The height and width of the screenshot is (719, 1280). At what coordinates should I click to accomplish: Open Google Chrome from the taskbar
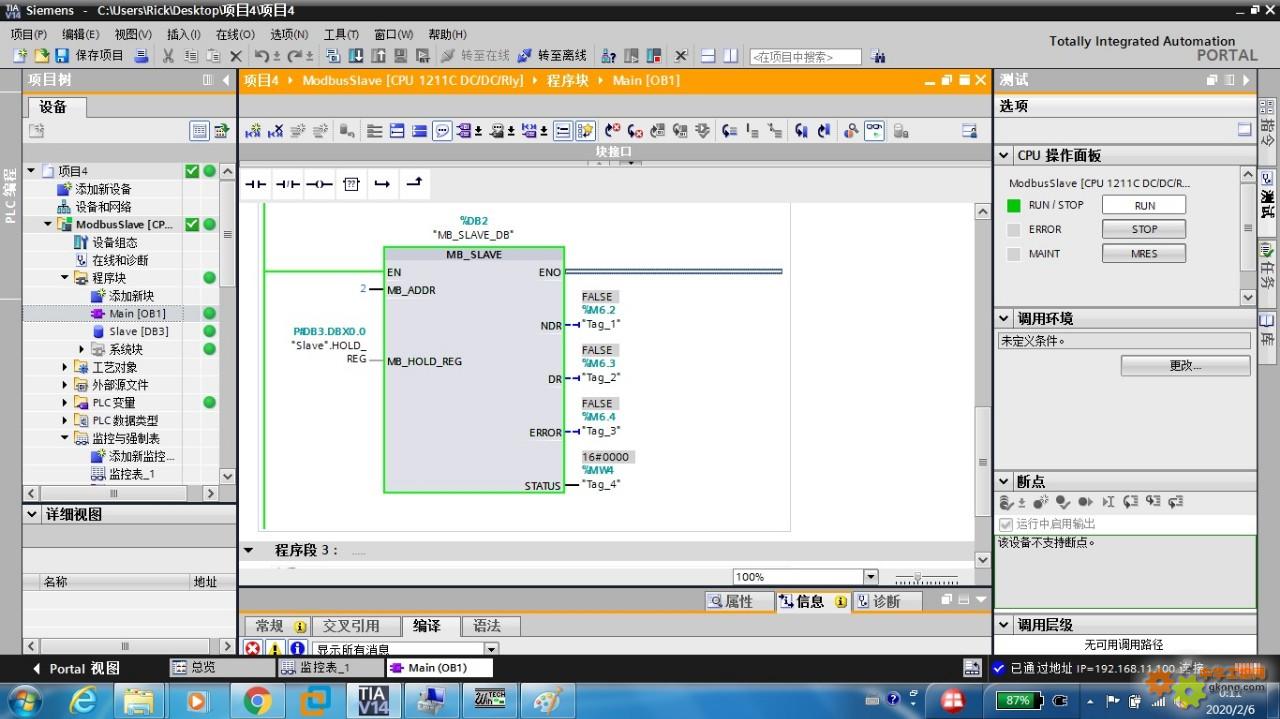(x=256, y=701)
